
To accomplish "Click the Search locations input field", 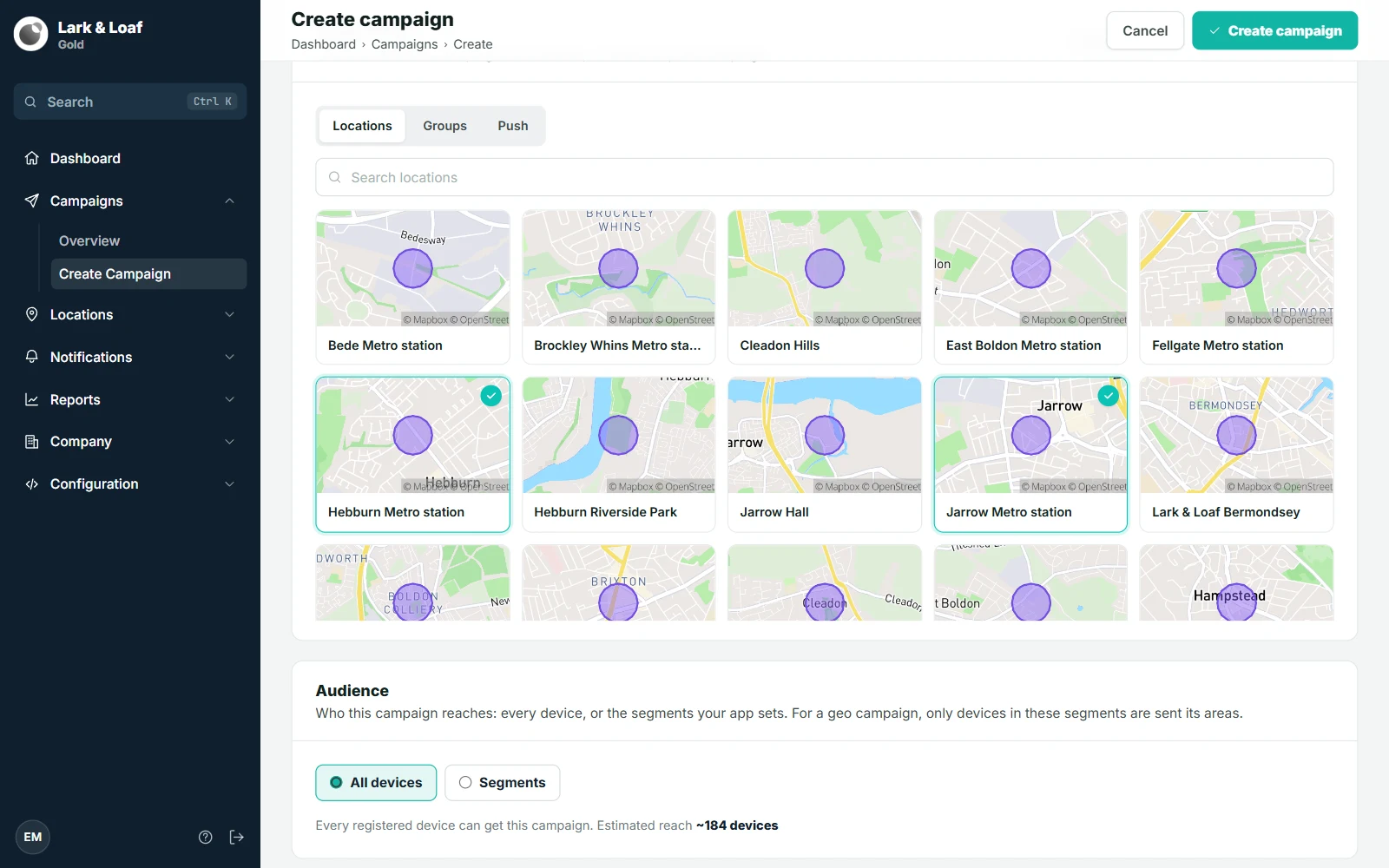I will tap(825, 177).
